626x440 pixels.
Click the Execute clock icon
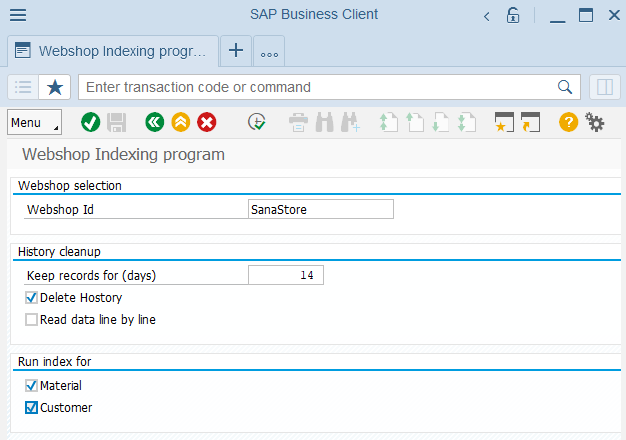click(x=257, y=122)
